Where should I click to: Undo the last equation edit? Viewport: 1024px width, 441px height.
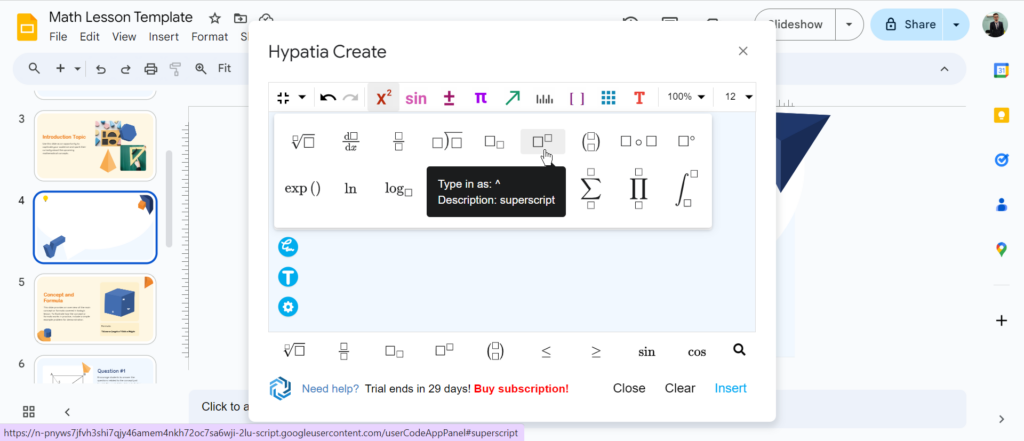[x=328, y=97]
